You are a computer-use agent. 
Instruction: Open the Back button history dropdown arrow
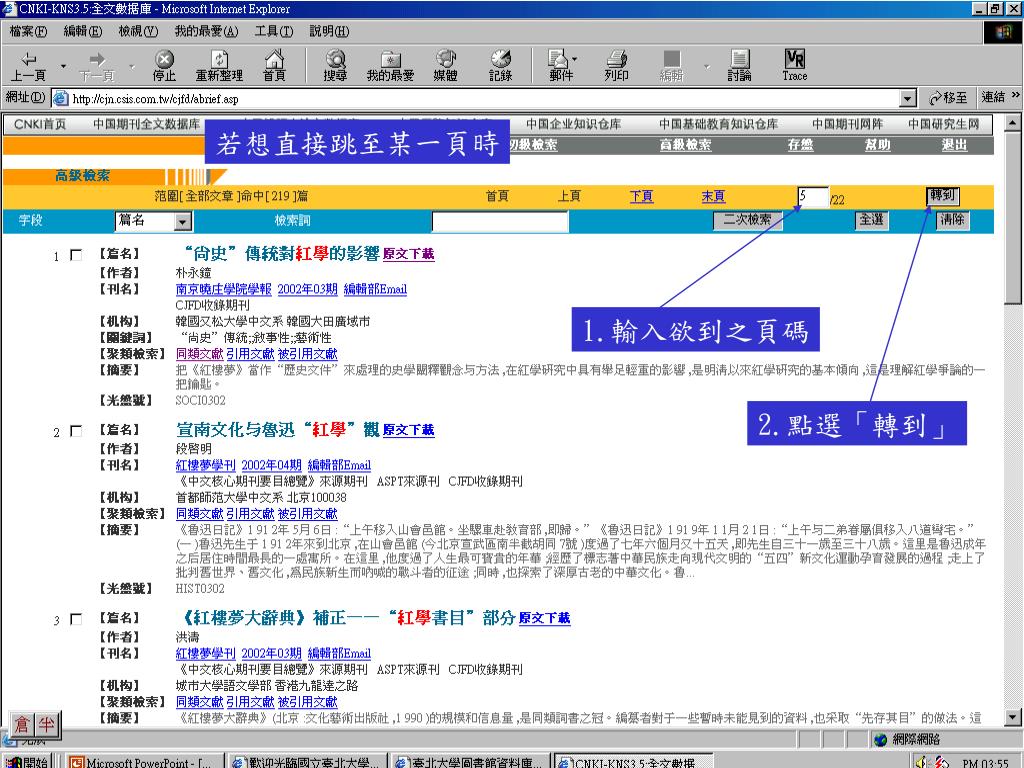63,66
